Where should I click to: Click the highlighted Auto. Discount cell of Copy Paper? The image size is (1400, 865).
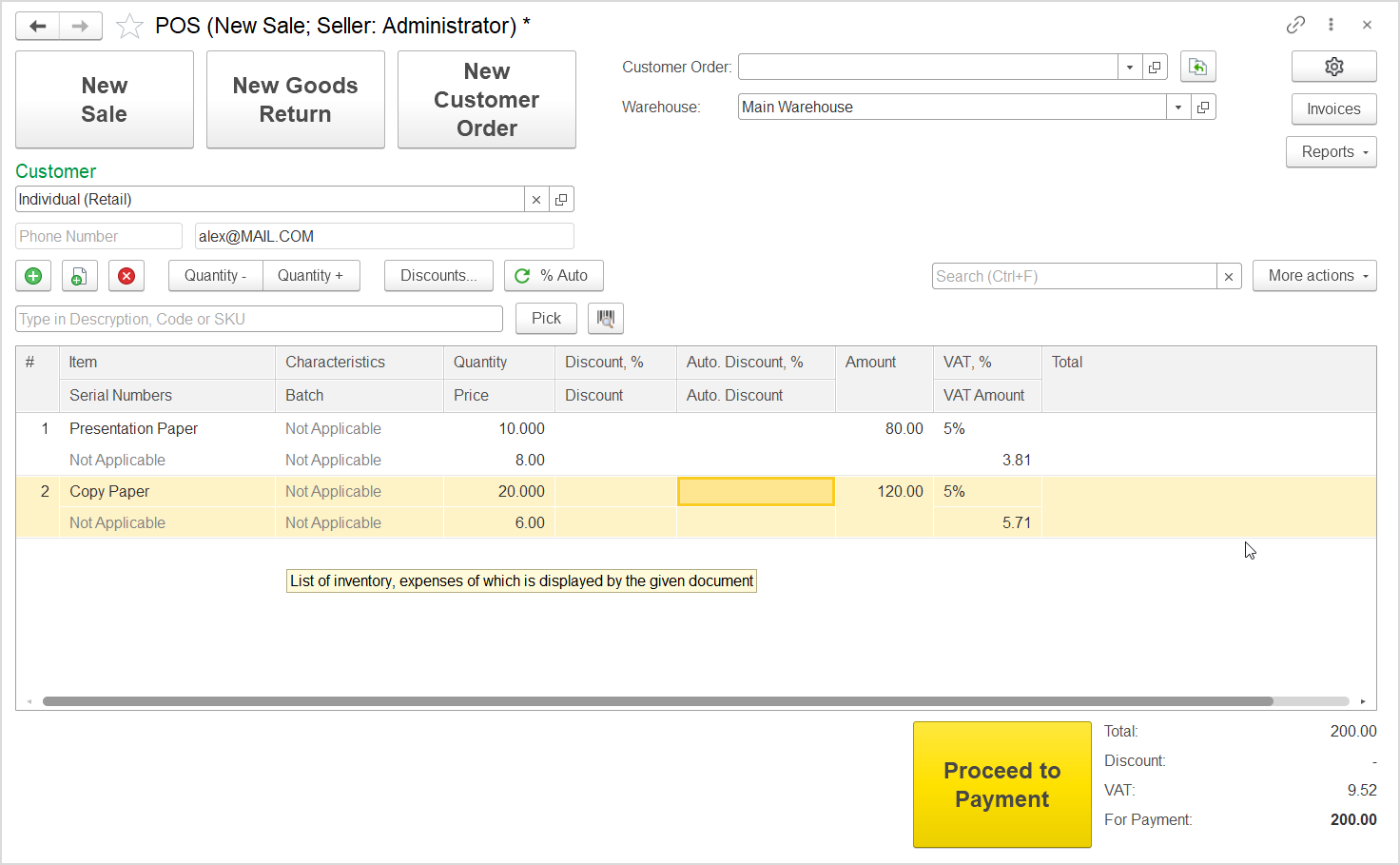756,492
